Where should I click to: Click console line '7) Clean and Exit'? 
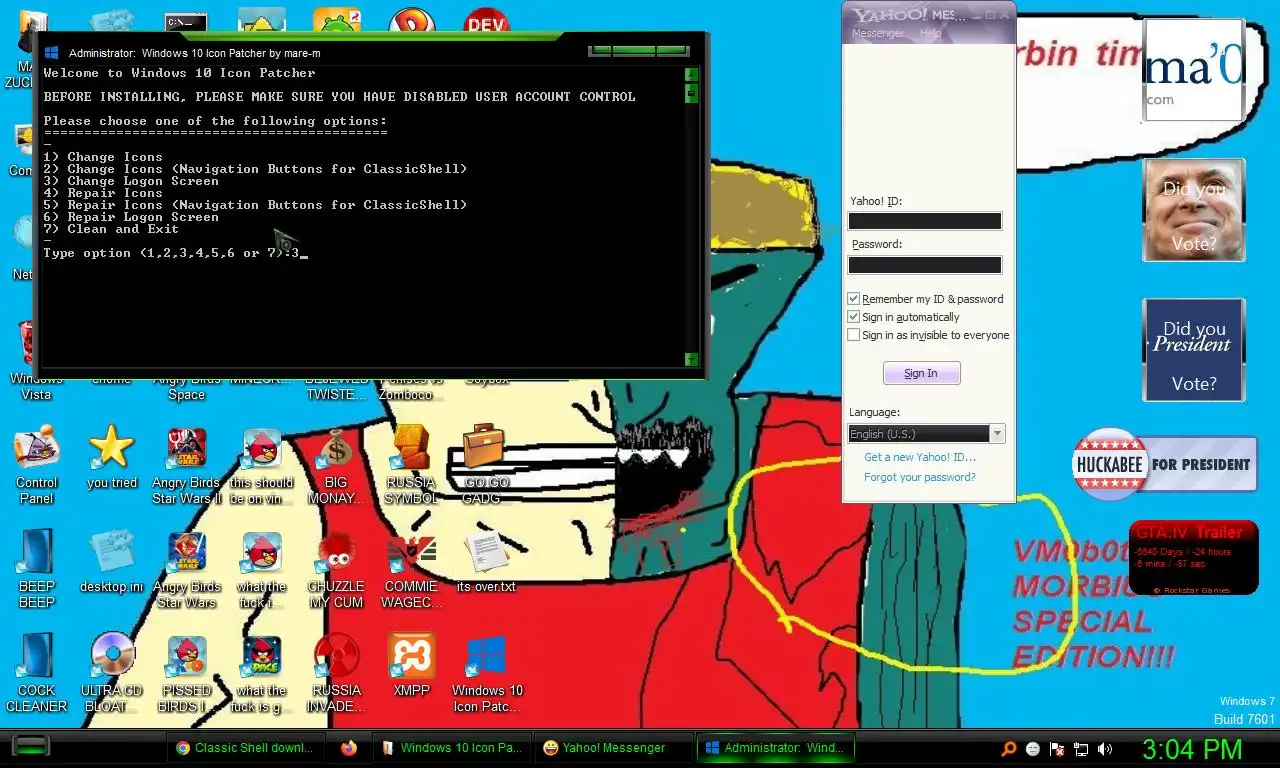(x=111, y=229)
